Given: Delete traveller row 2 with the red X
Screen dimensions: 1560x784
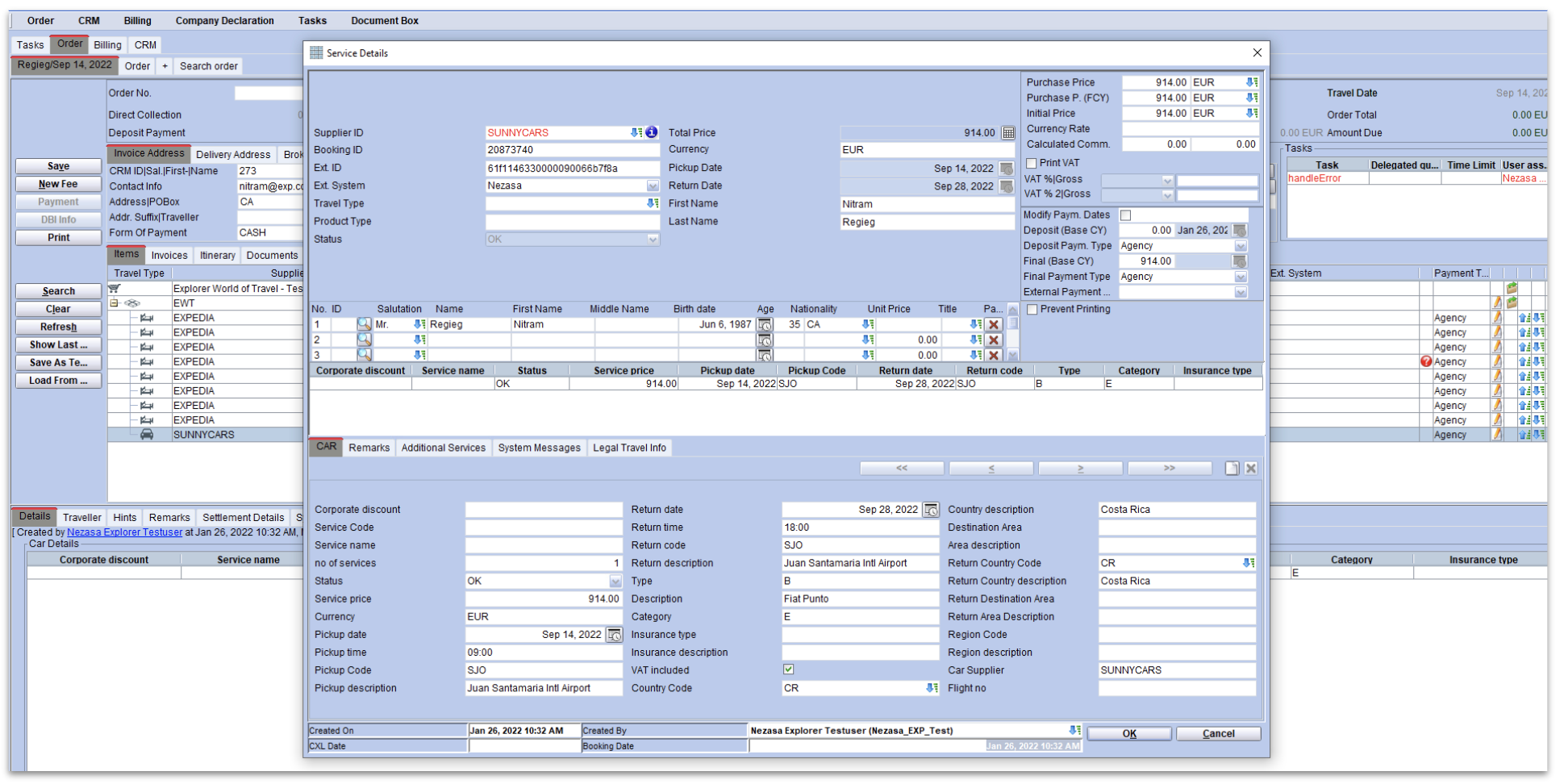Looking at the screenshot, I should 994,340.
